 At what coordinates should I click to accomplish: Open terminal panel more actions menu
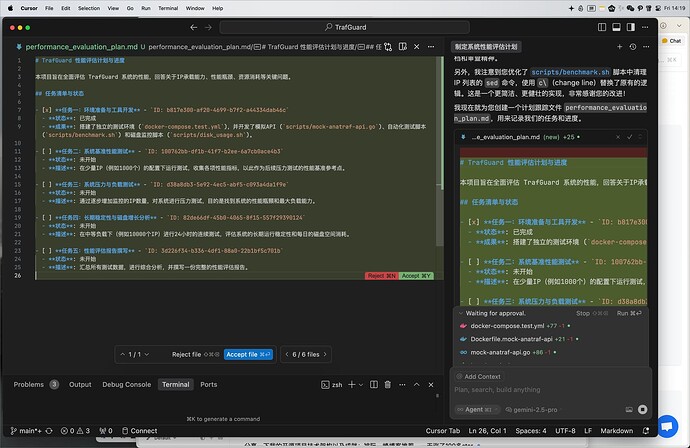click(402, 385)
